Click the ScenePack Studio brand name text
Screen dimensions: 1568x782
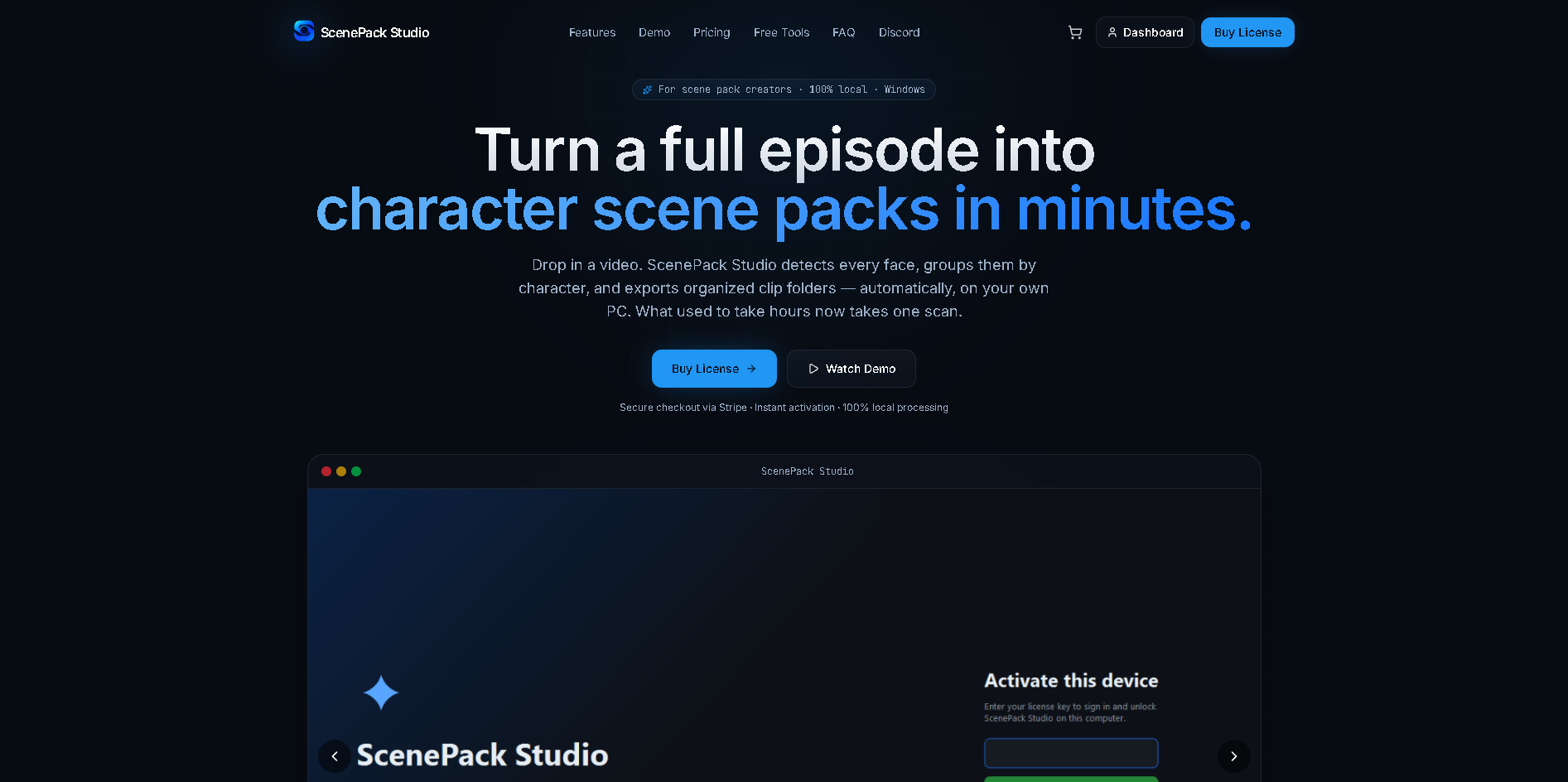(x=375, y=32)
